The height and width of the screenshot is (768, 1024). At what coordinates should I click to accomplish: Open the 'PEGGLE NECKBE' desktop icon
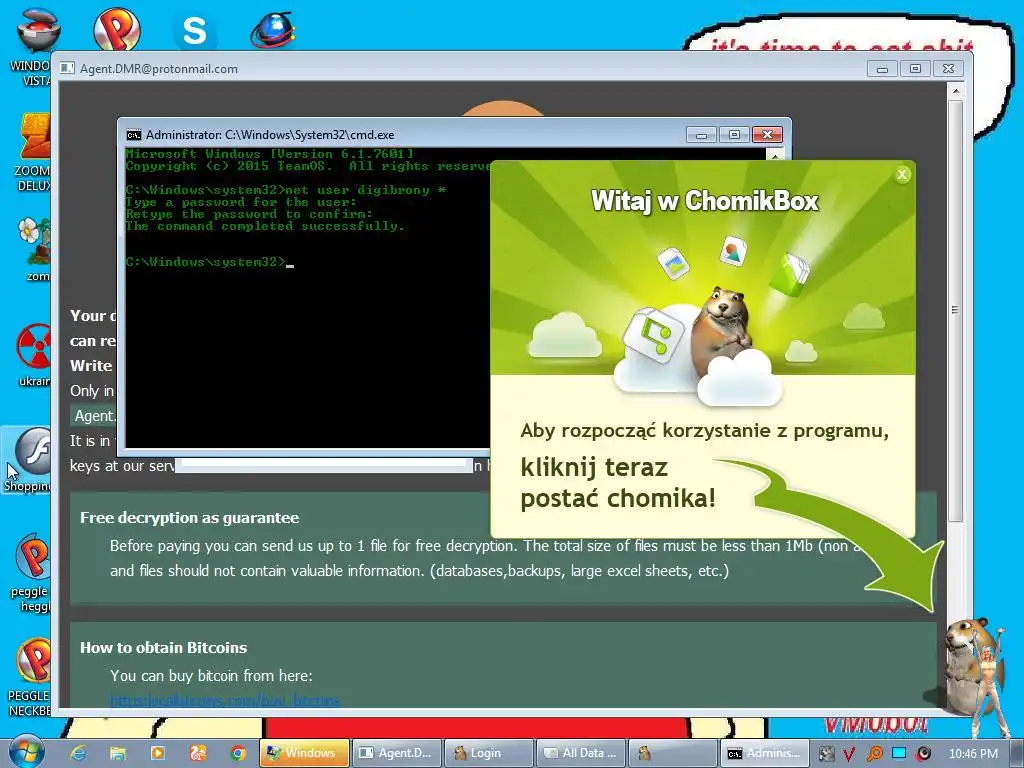[x=30, y=677]
